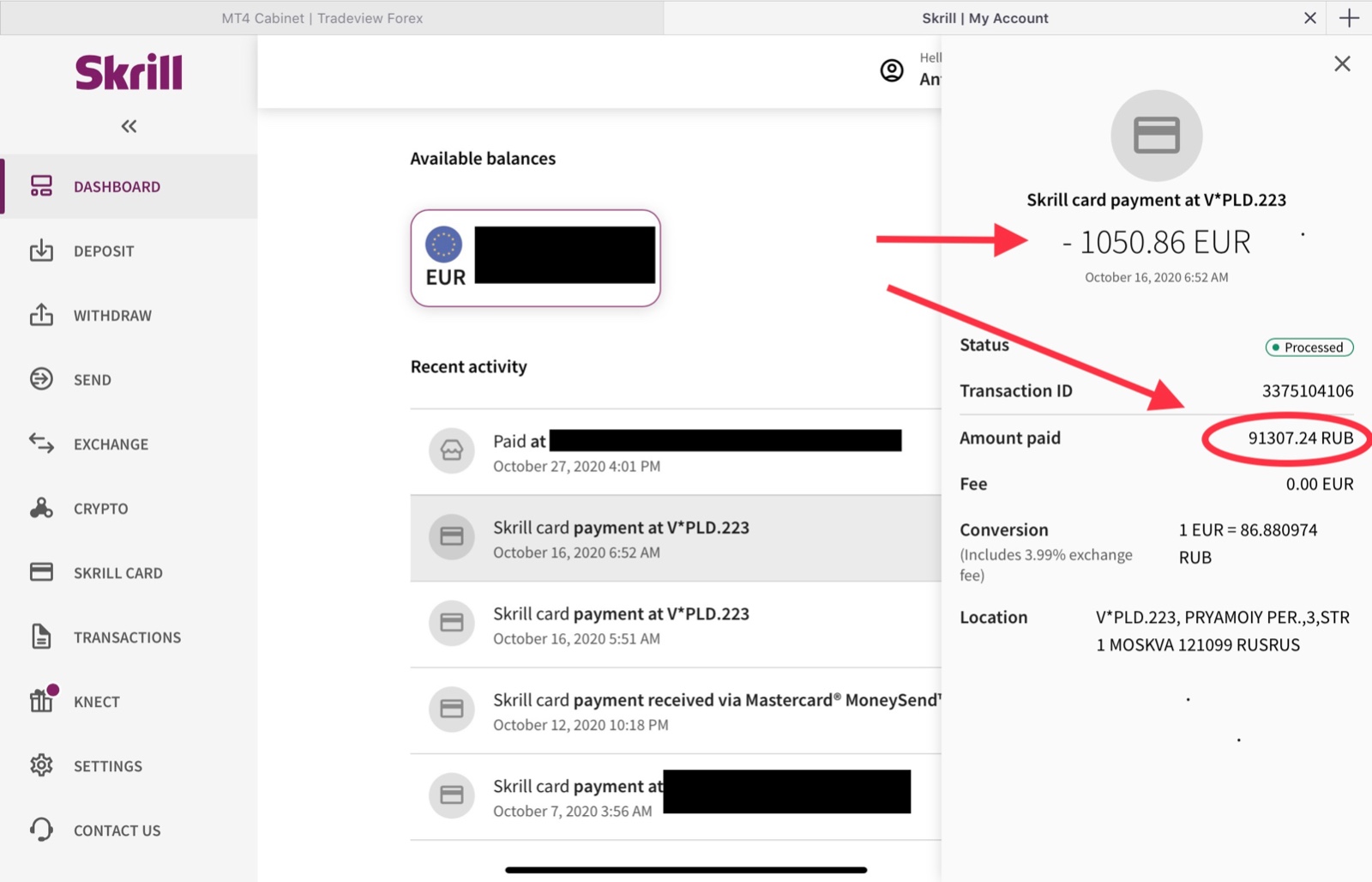The height and width of the screenshot is (882, 1372).
Task: Go to Crypto section icon
Action: (41, 508)
